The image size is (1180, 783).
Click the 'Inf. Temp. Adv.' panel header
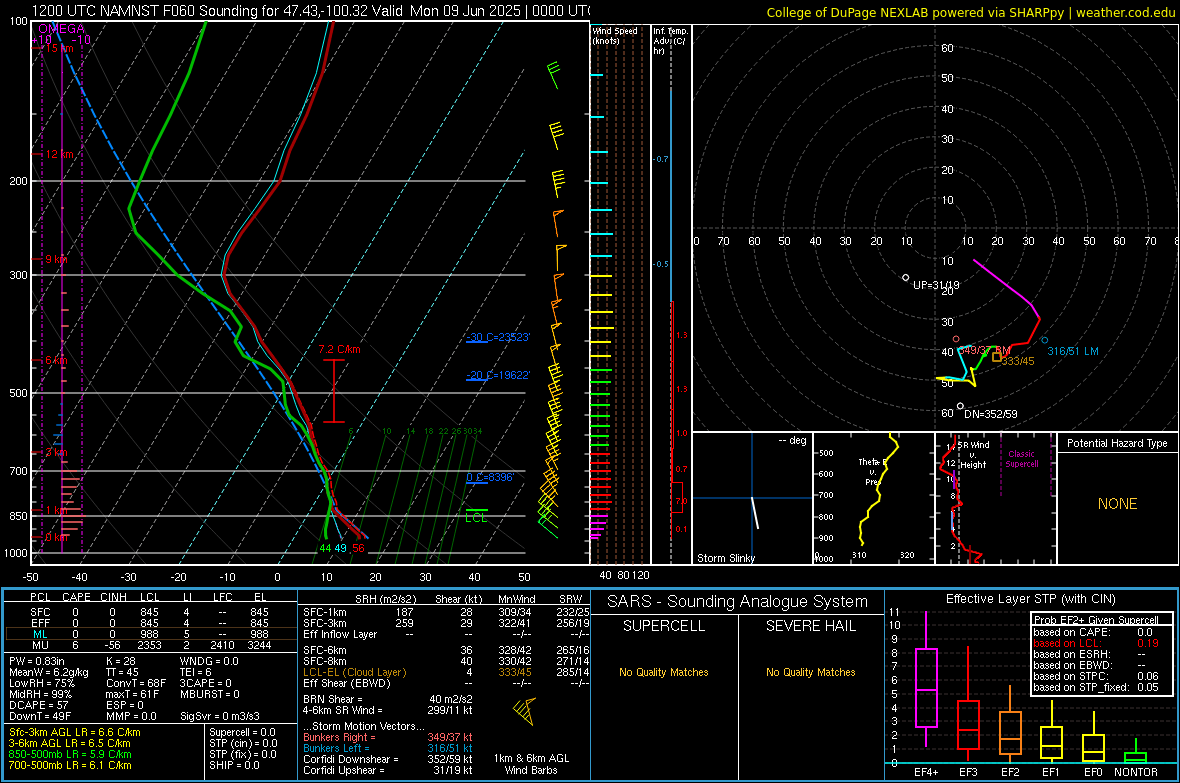(x=670, y=41)
